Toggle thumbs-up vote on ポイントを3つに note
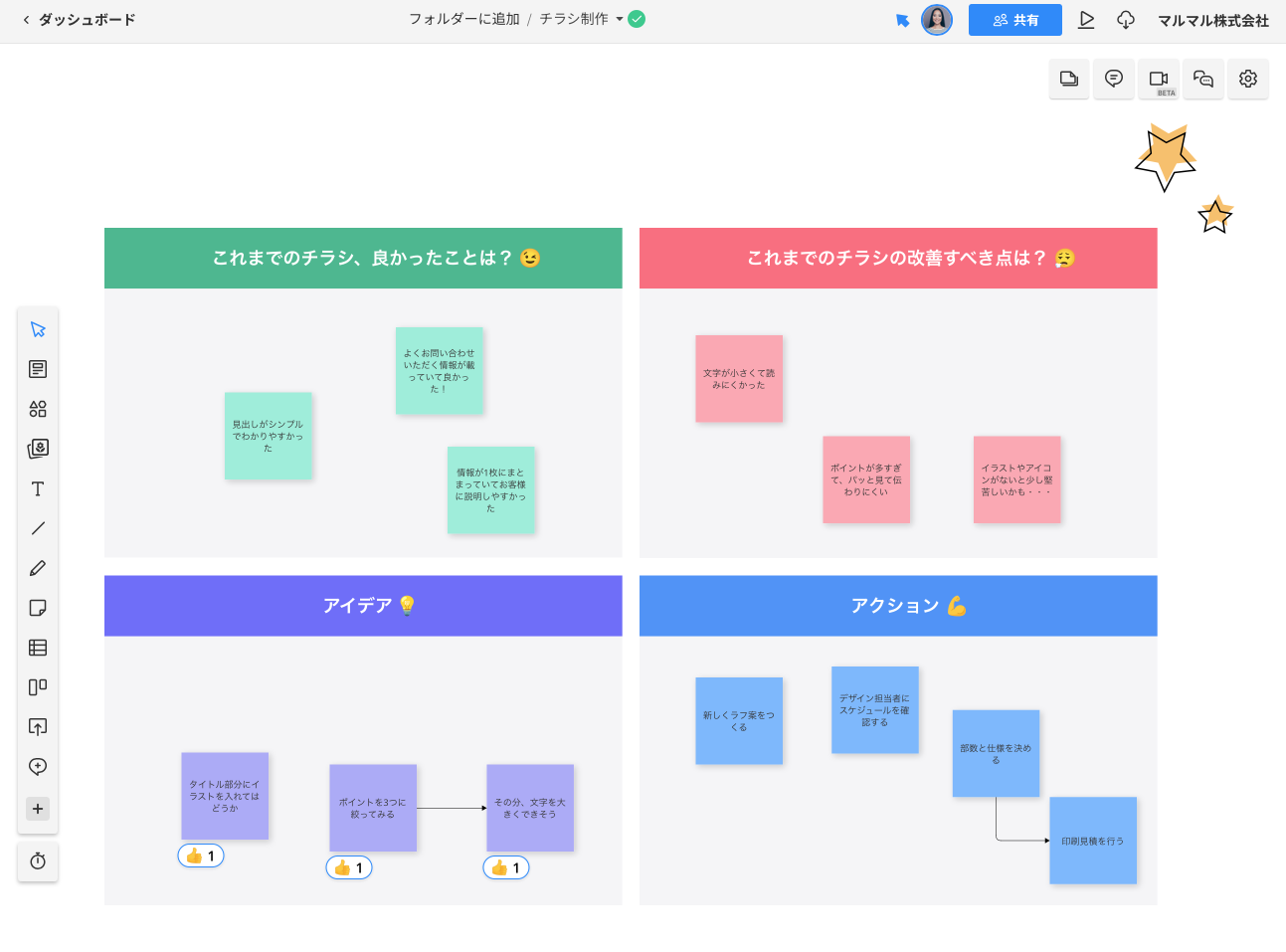The width and height of the screenshot is (1286, 952). [x=349, y=867]
